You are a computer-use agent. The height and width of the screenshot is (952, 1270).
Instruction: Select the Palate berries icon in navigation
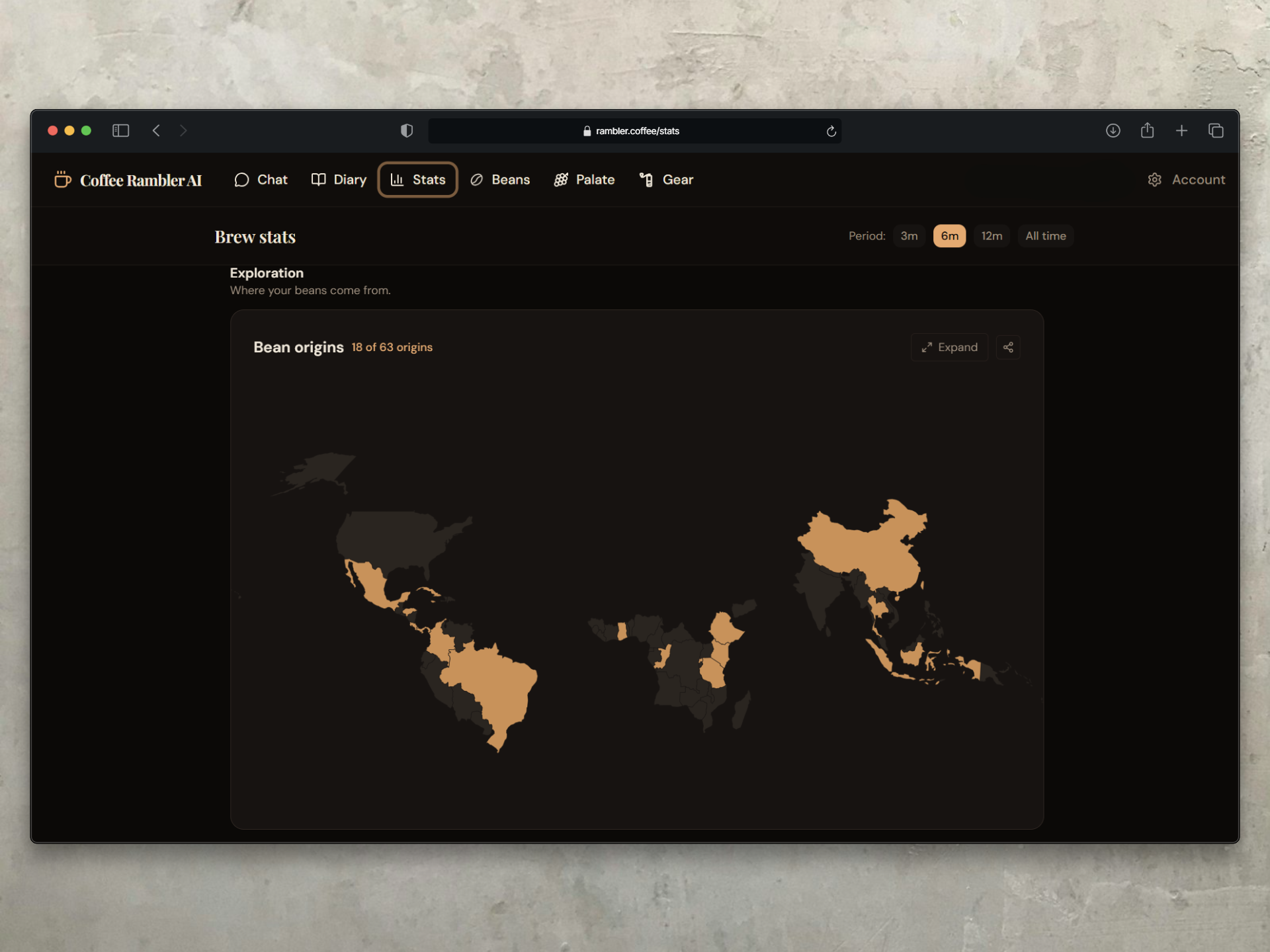(562, 179)
